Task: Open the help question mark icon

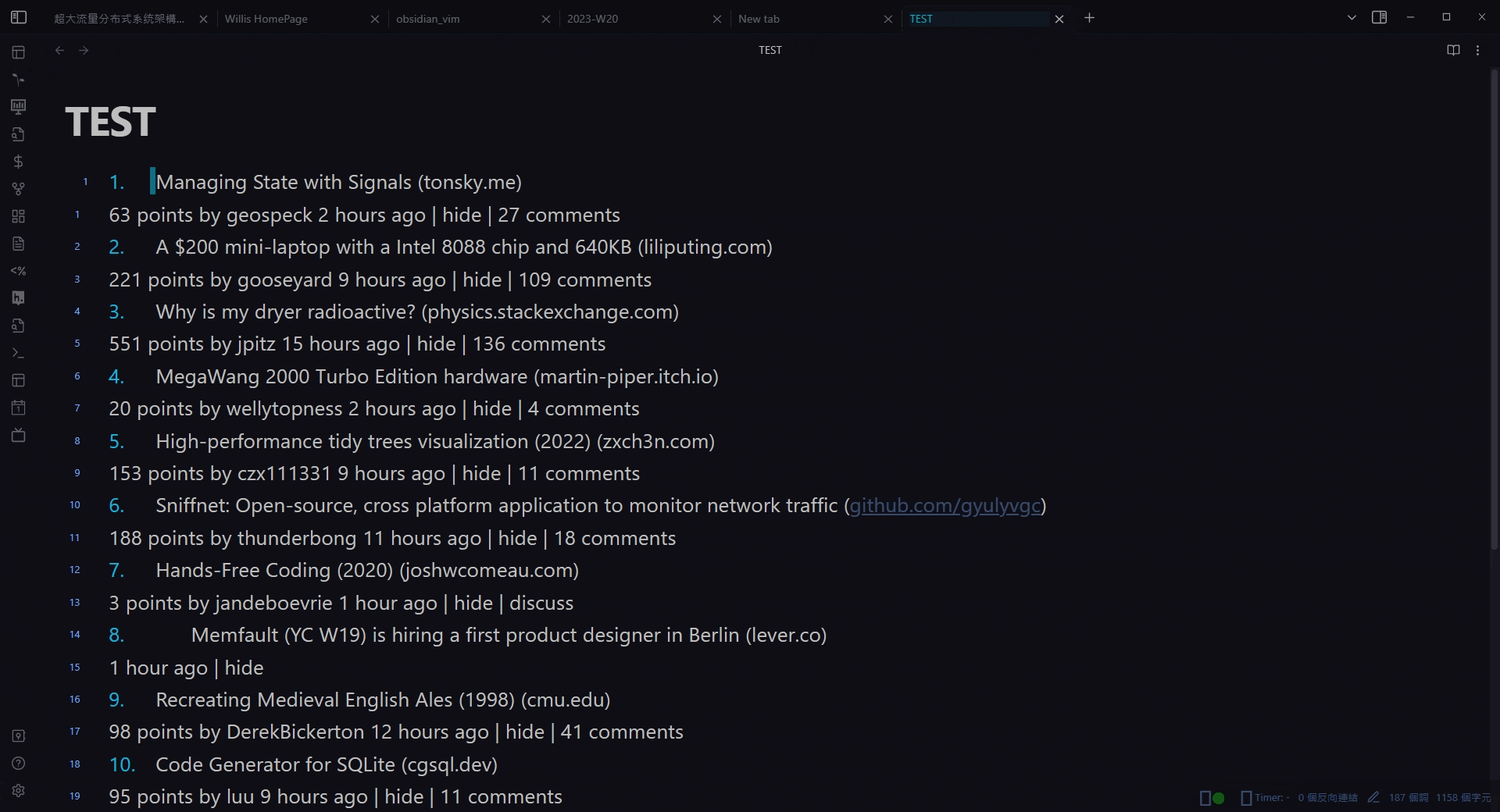Action: [19, 763]
